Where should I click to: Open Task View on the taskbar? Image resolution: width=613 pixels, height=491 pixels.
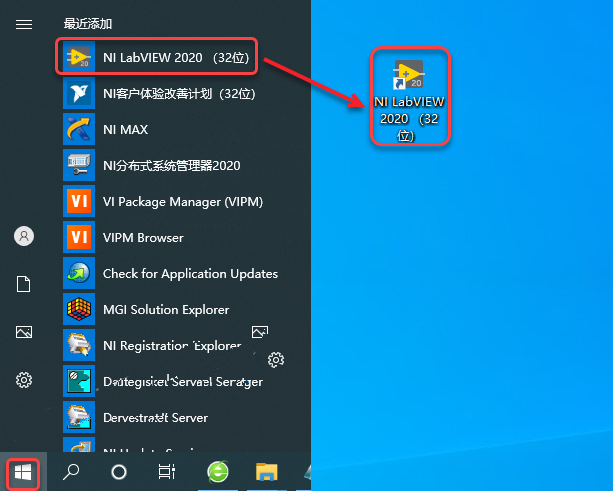tap(167, 471)
